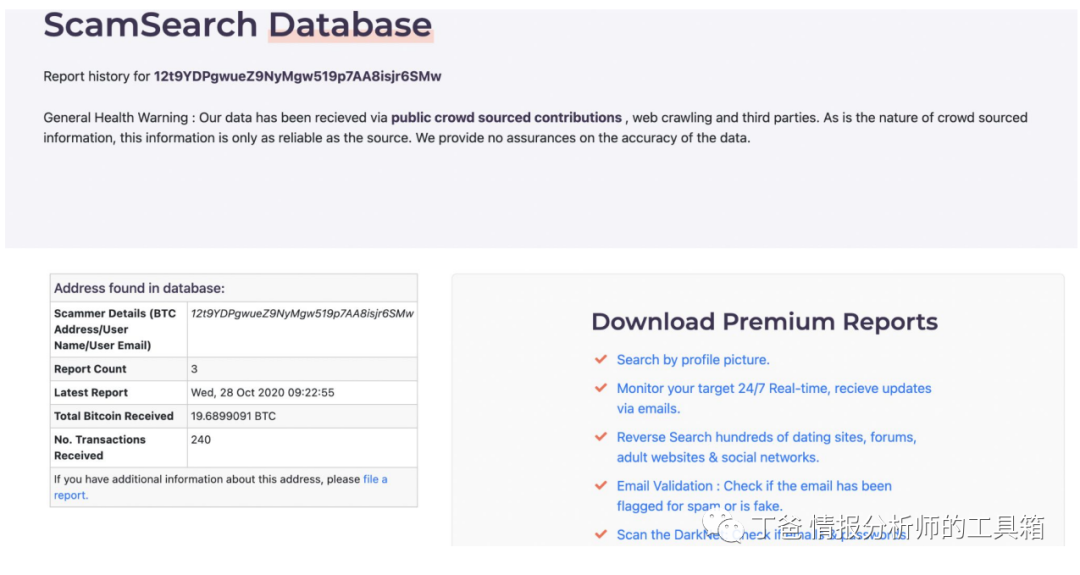Click the "ScamSearch Database" page heading
Viewport: 1080px width, 575px height.
(x=238, y=25)
